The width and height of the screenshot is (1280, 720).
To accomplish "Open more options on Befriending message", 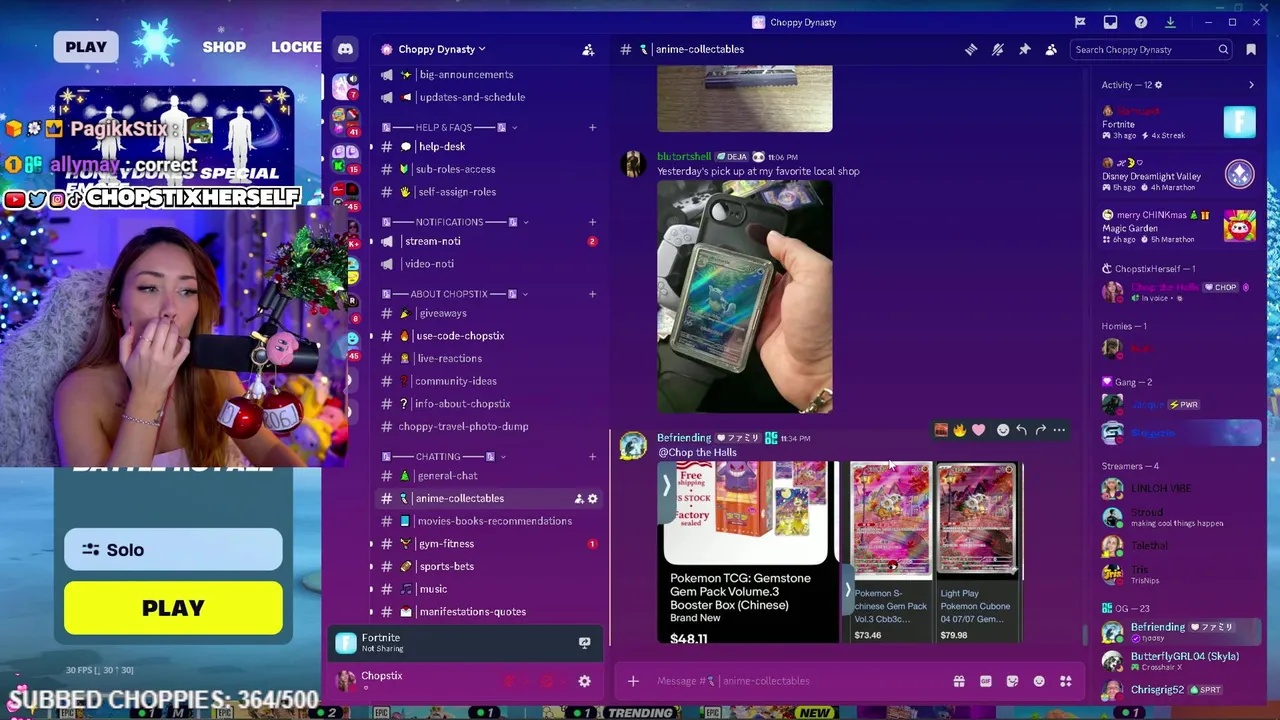I will 1059,430.
